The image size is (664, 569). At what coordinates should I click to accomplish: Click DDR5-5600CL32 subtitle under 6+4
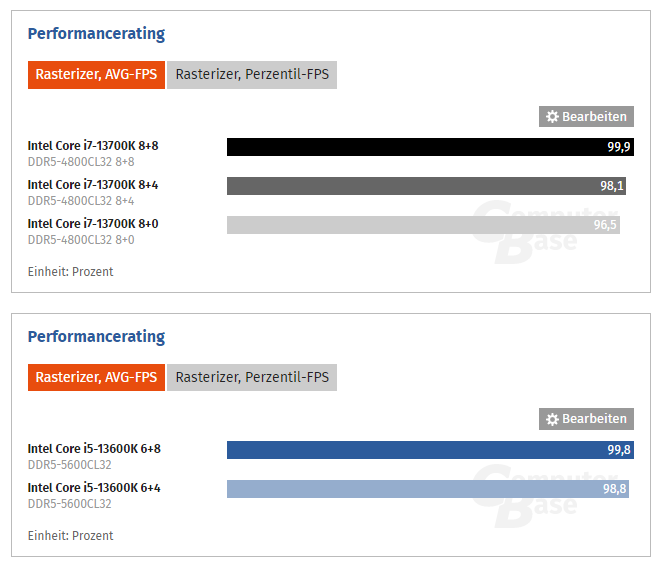pos(69,504)
